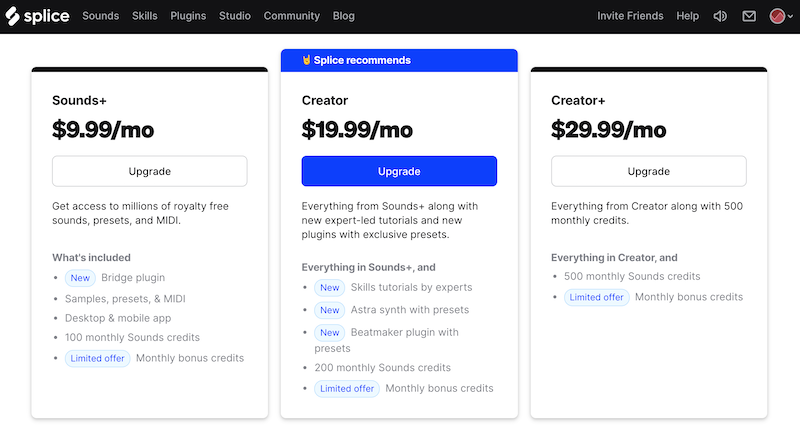Image resolution: width=800 pixels, height=431 pixels.
Task: Navigate to Community
Action: coord(291,16)
